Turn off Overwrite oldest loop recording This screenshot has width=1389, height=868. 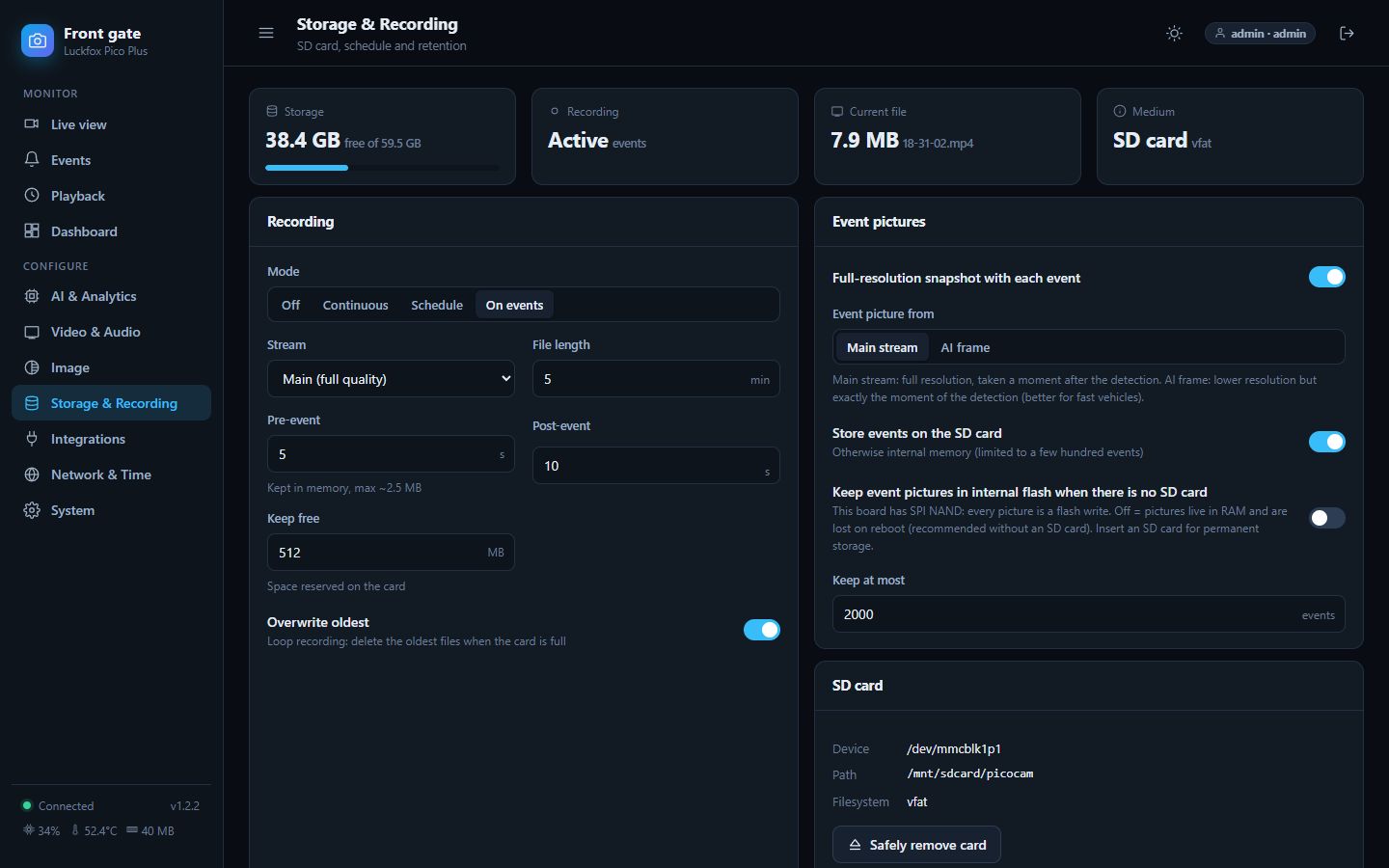pyautogui.click(x=761, y=630)
